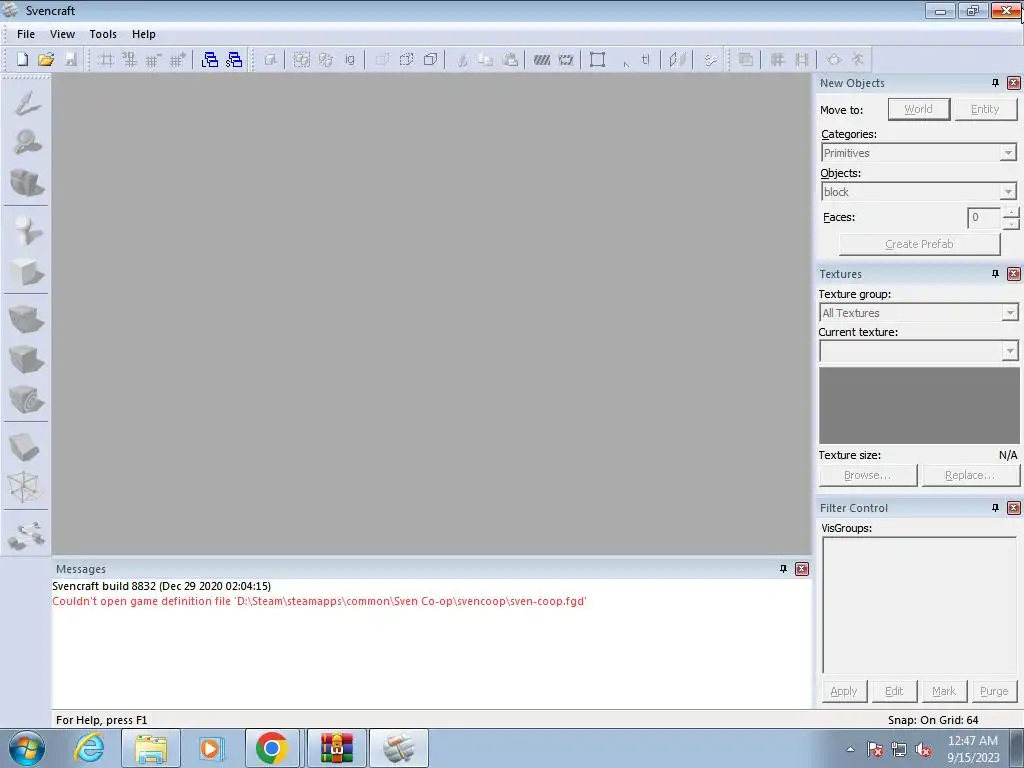Toggle texture lock 'tl' button

[x=645, y=59]
